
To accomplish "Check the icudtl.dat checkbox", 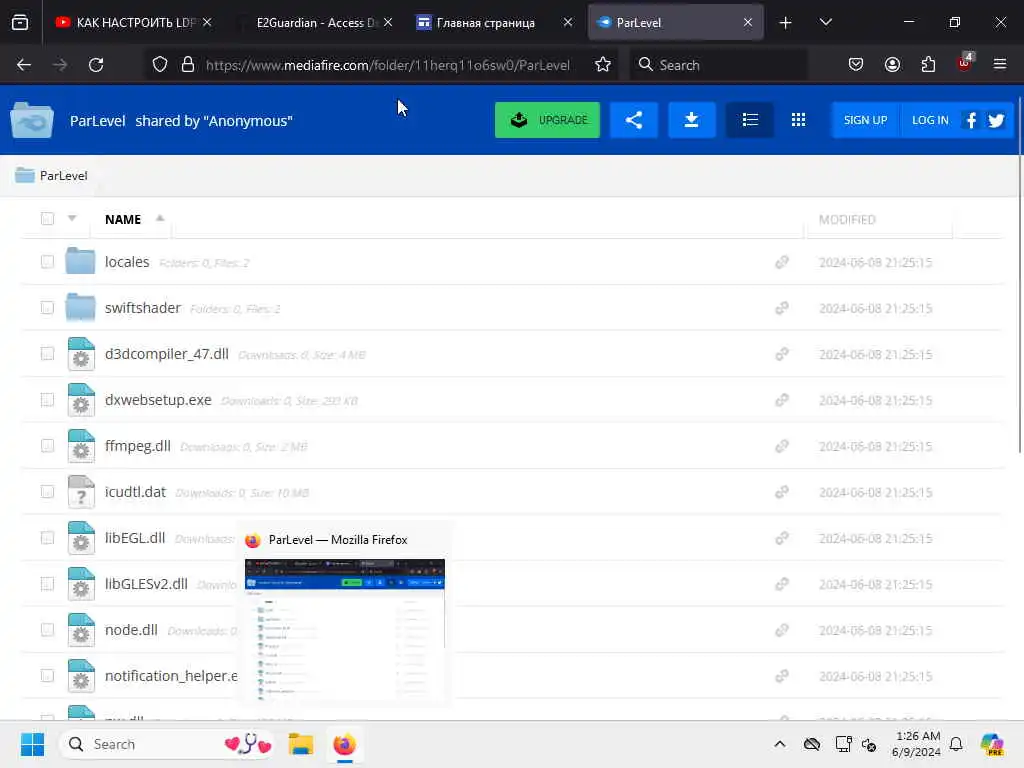I will pos(47,492).
